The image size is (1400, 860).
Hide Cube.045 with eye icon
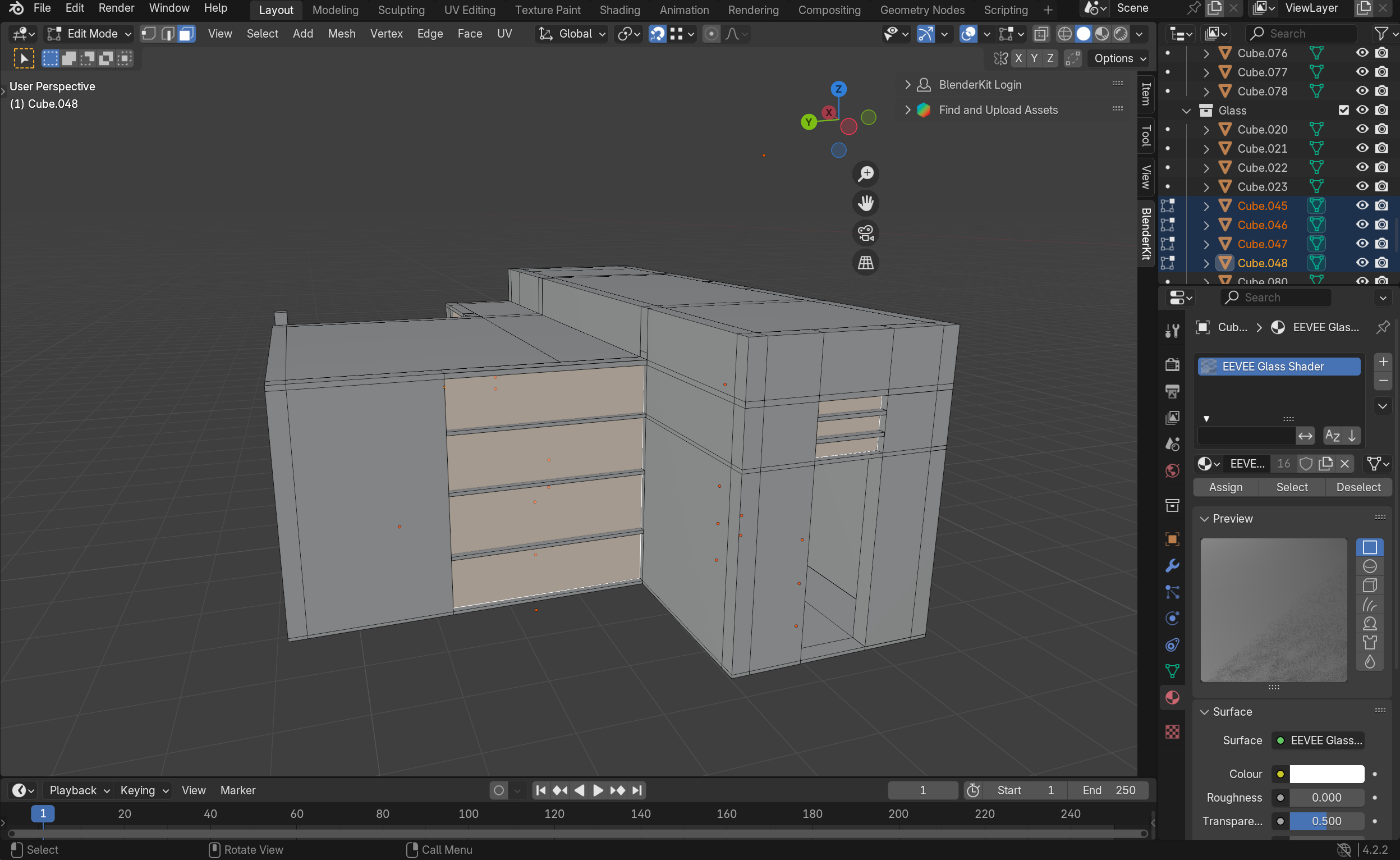[x=1362, y=205]
